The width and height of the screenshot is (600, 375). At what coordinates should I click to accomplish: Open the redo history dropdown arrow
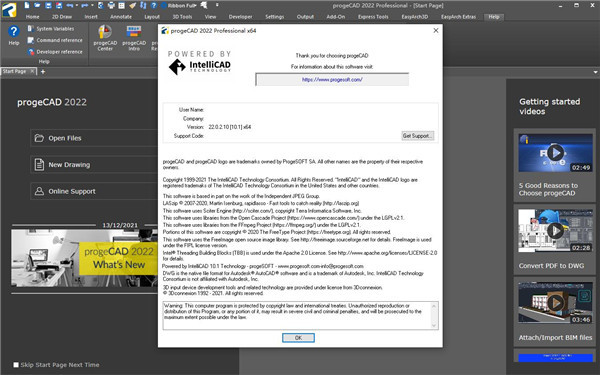tap(92, 5)
